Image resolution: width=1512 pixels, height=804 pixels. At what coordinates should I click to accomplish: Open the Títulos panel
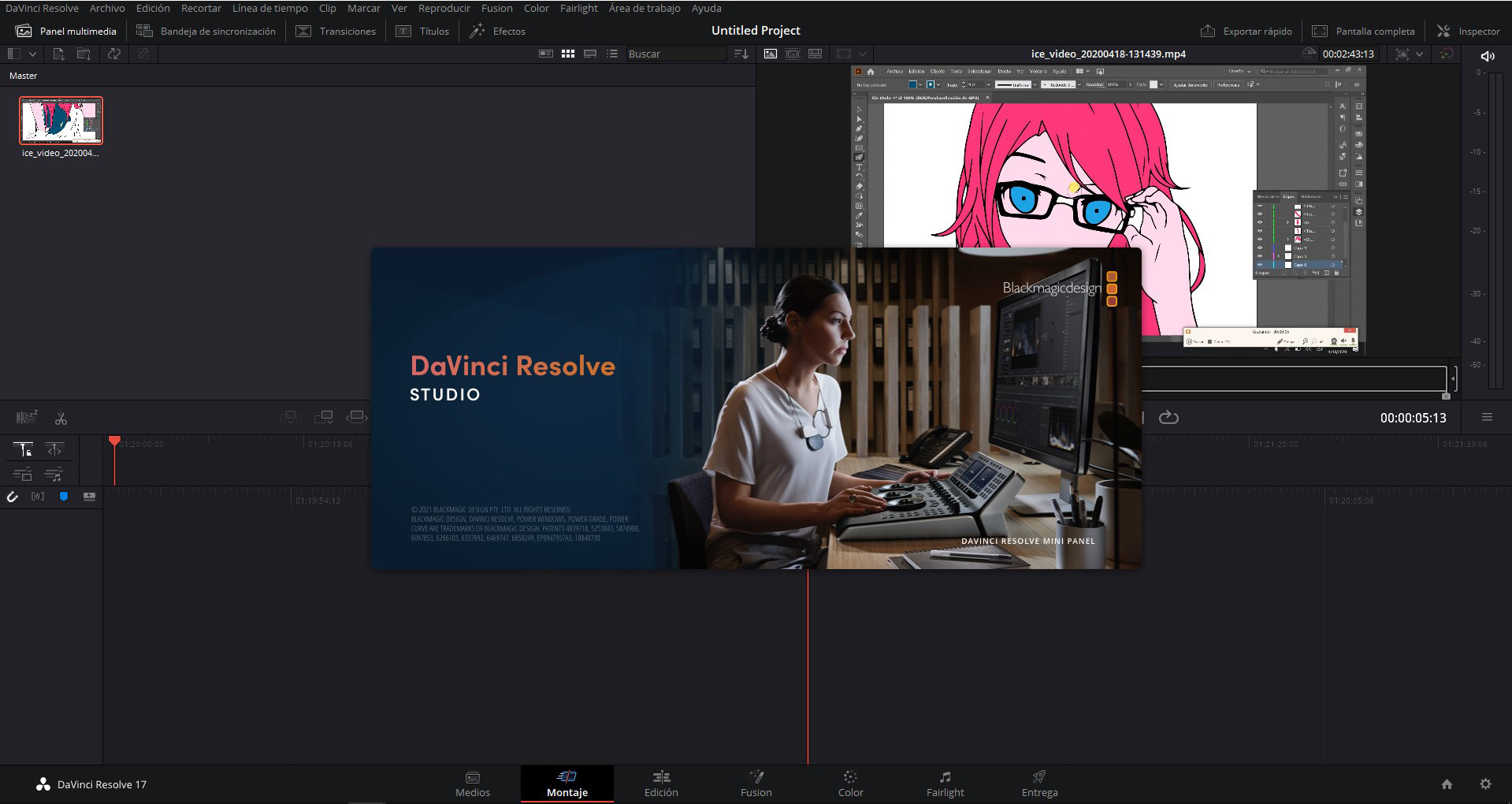coord(422,31)
